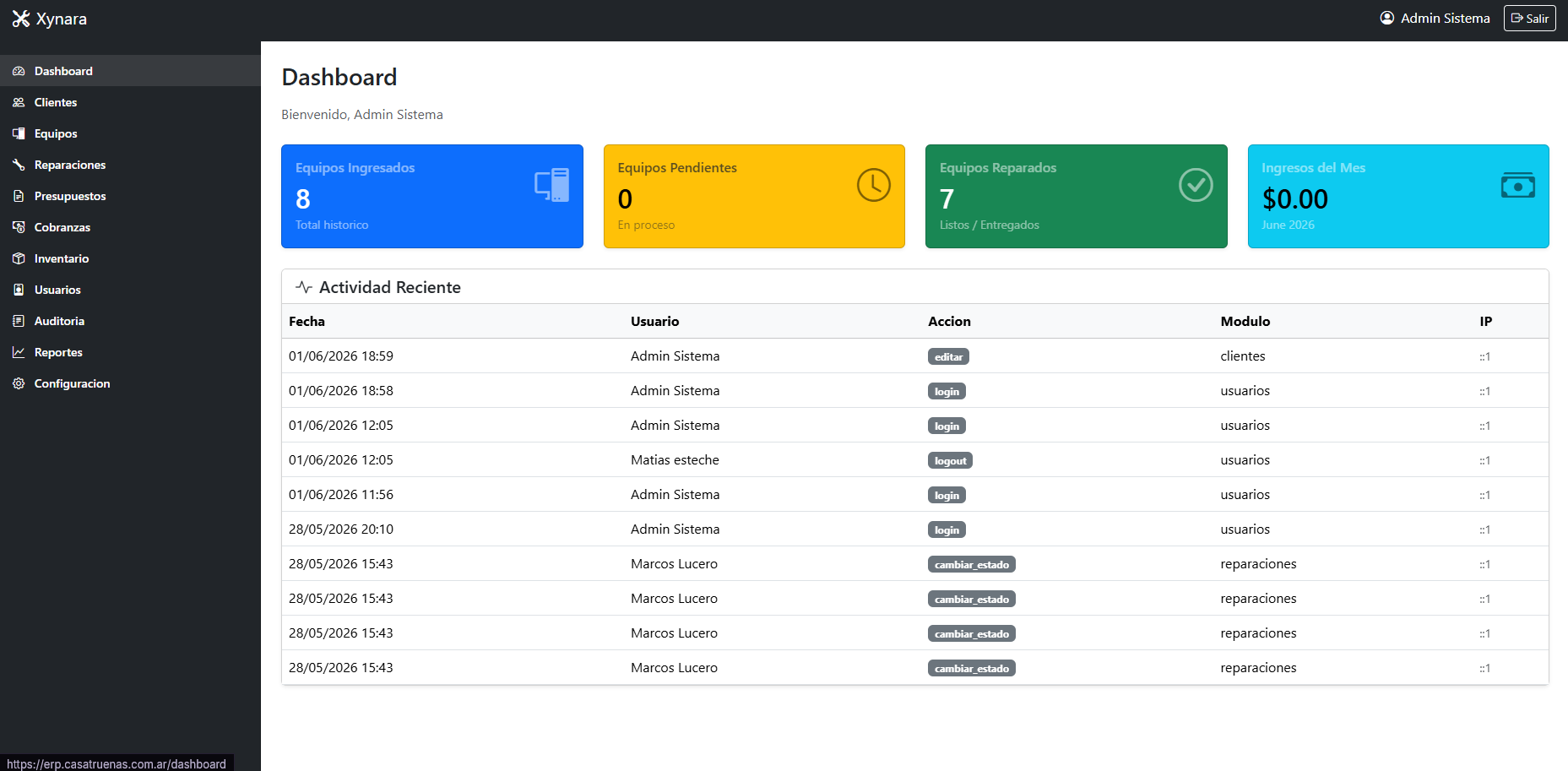Viewport: 1568px width, 771px height.
Task: Select the Equipos Reparados card
Action: [1077, 196]
